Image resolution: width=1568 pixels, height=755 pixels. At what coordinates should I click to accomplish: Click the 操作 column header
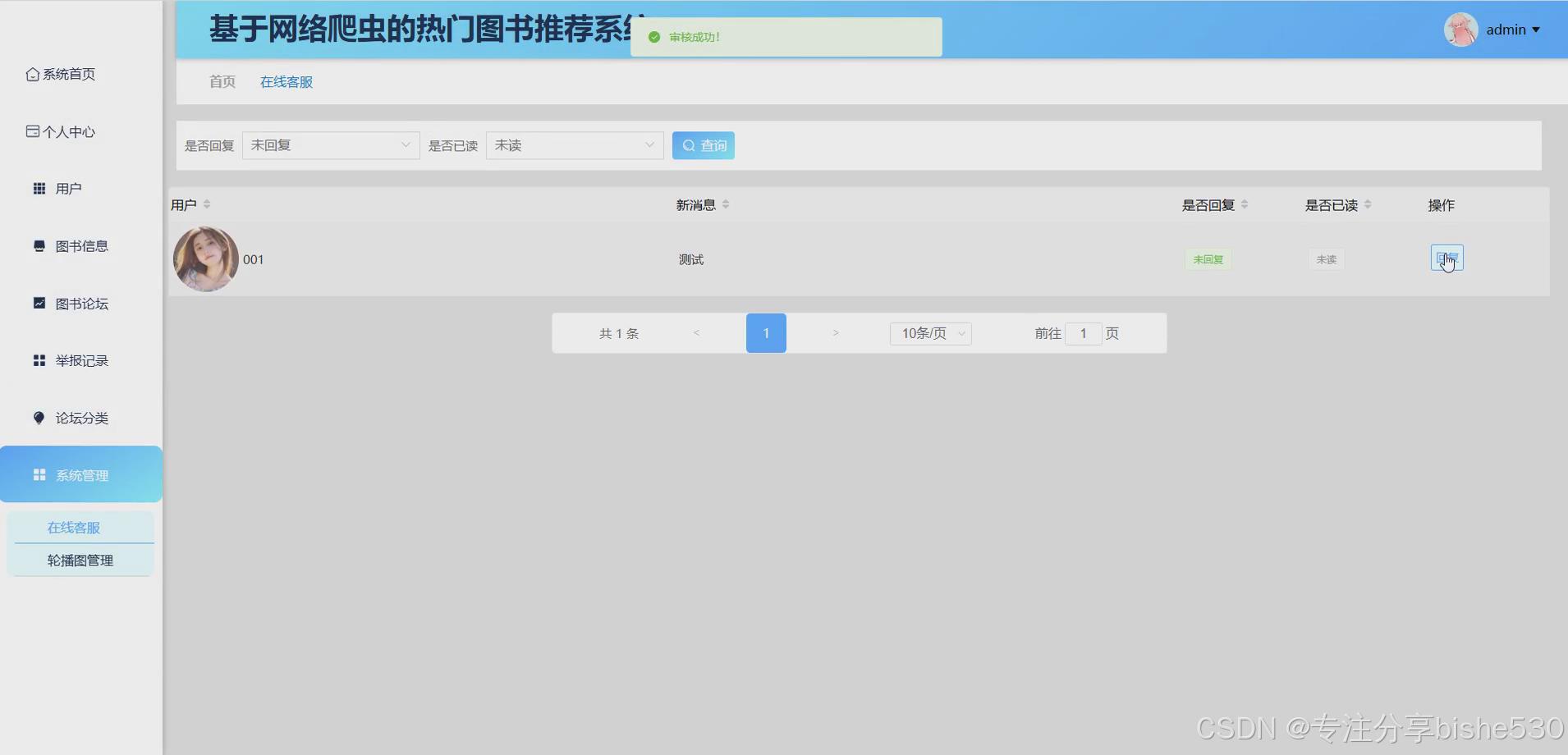(x=1442, y=205)
